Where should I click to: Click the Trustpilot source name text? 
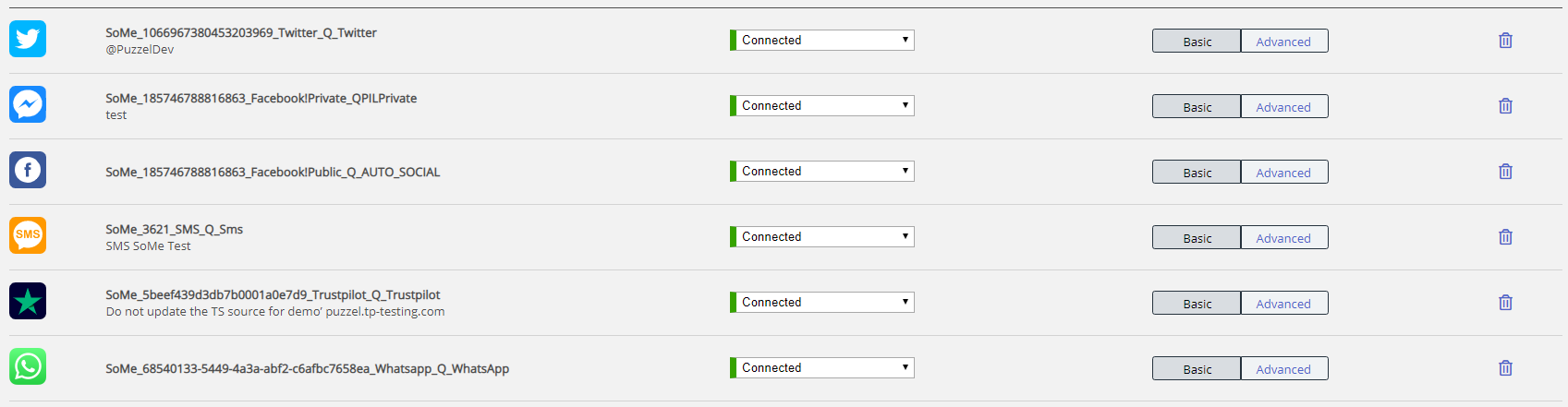click(x=273, y=295)
